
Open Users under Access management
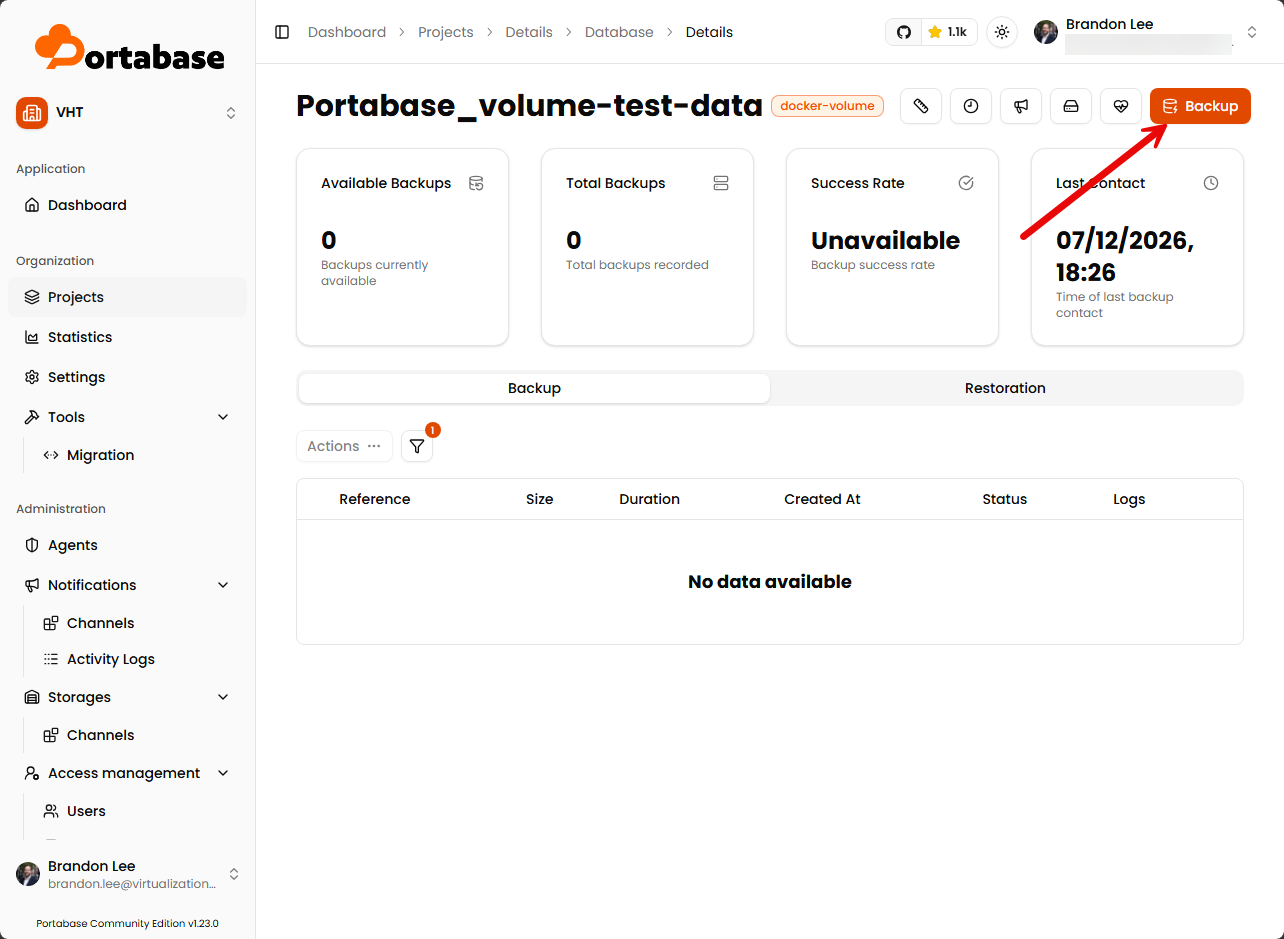pyautogui.click(x=86, y=811)
